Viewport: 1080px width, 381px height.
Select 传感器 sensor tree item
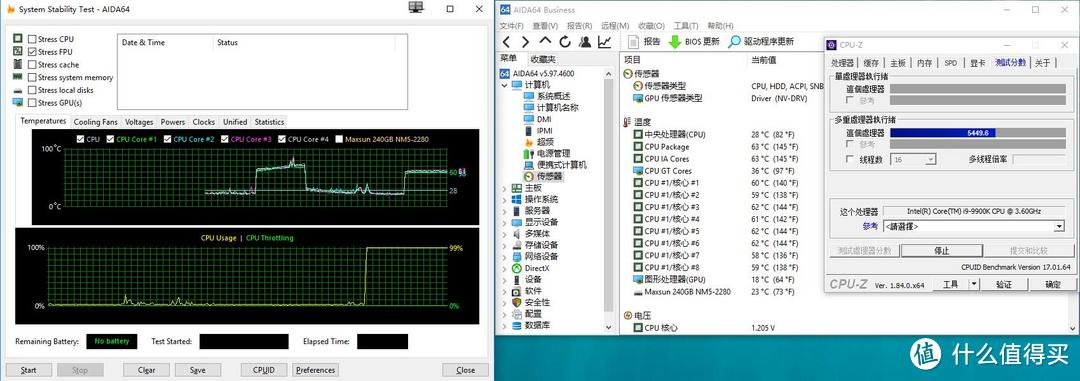[542, 176]
